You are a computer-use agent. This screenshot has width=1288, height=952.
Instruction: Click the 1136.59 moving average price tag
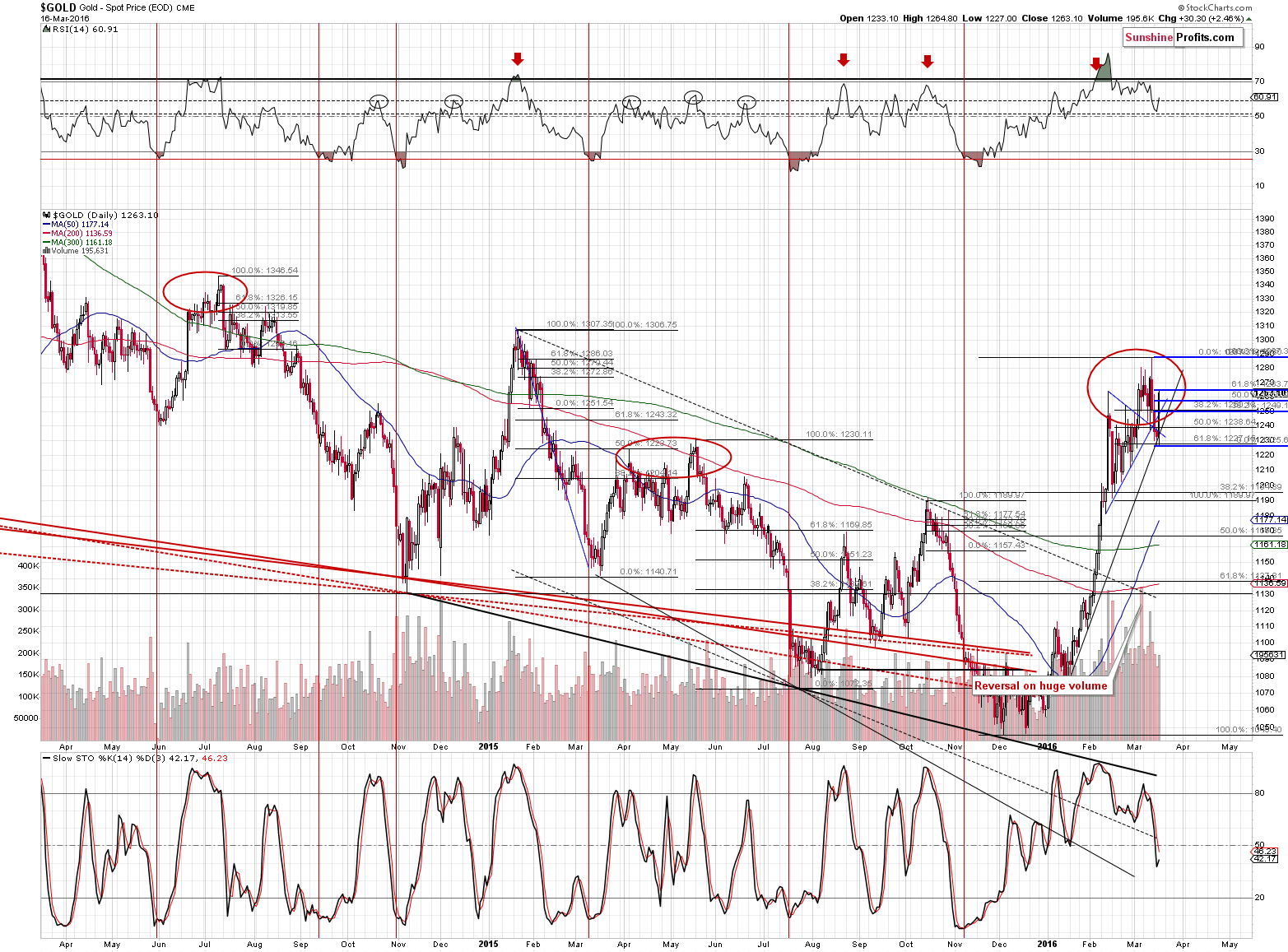(1268, 583)
